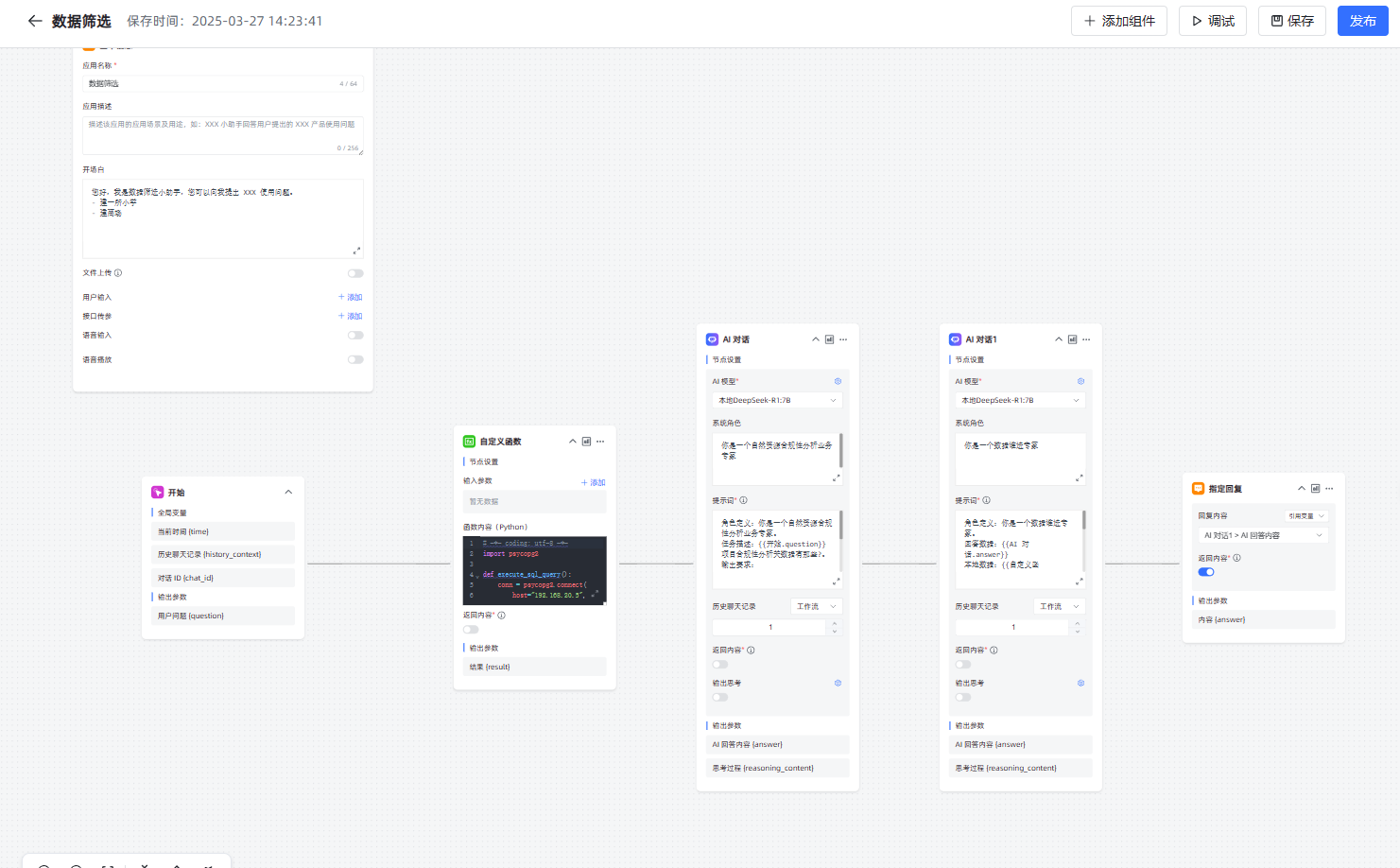Viewport: 1400px width, 868px height.
Task: Toggle 返回内容 switch in AI 对话
Action: pos(720,665)
